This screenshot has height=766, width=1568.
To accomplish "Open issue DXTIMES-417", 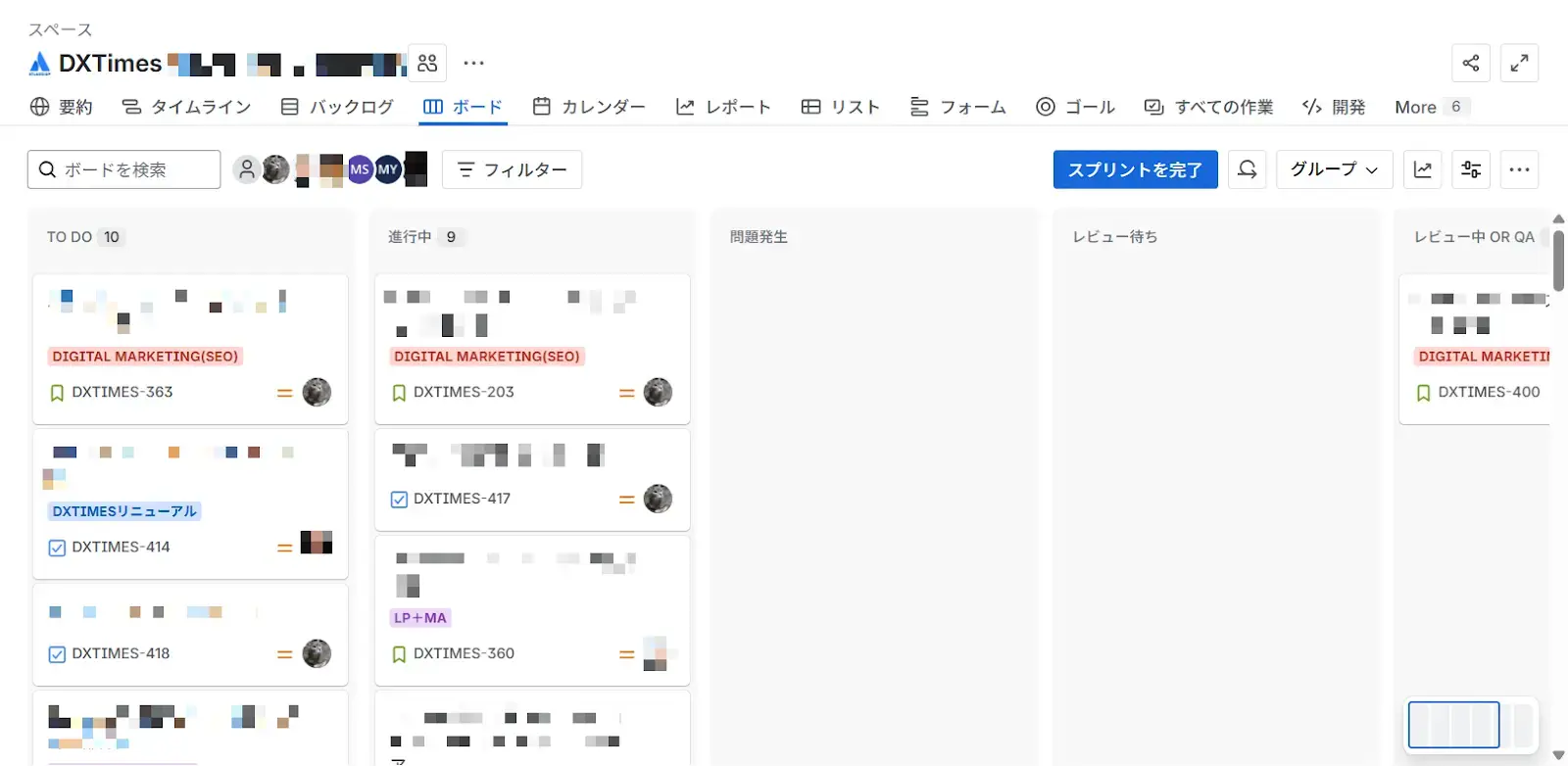I will 462,499.
